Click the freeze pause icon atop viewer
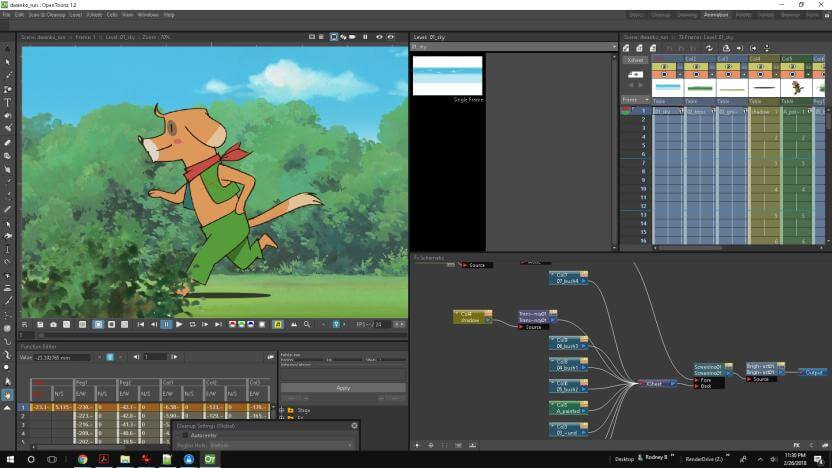 365,37
